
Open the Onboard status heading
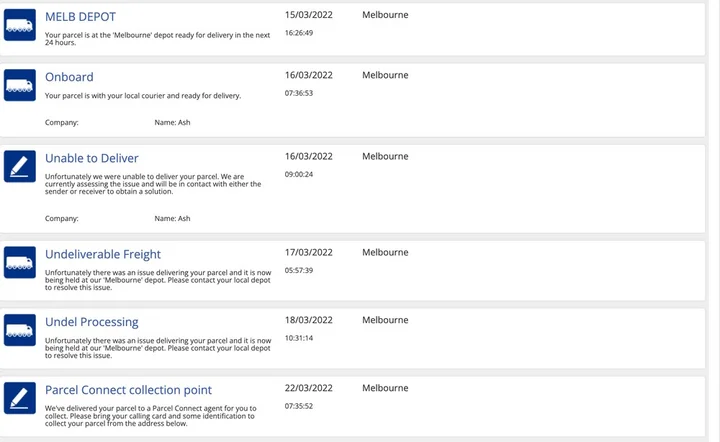(x=69, y=77)
